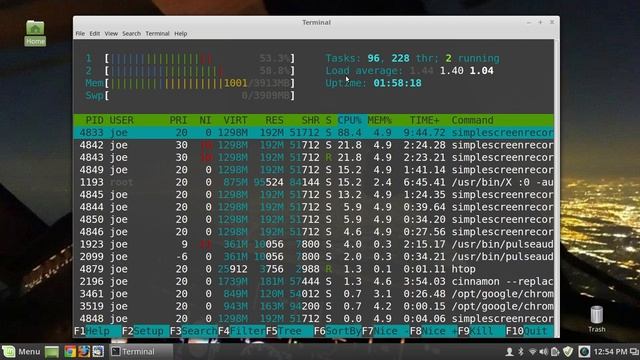640x360 pixels.
Task: Sort by the TIME+ column header
Action: [x=424, y=120]
